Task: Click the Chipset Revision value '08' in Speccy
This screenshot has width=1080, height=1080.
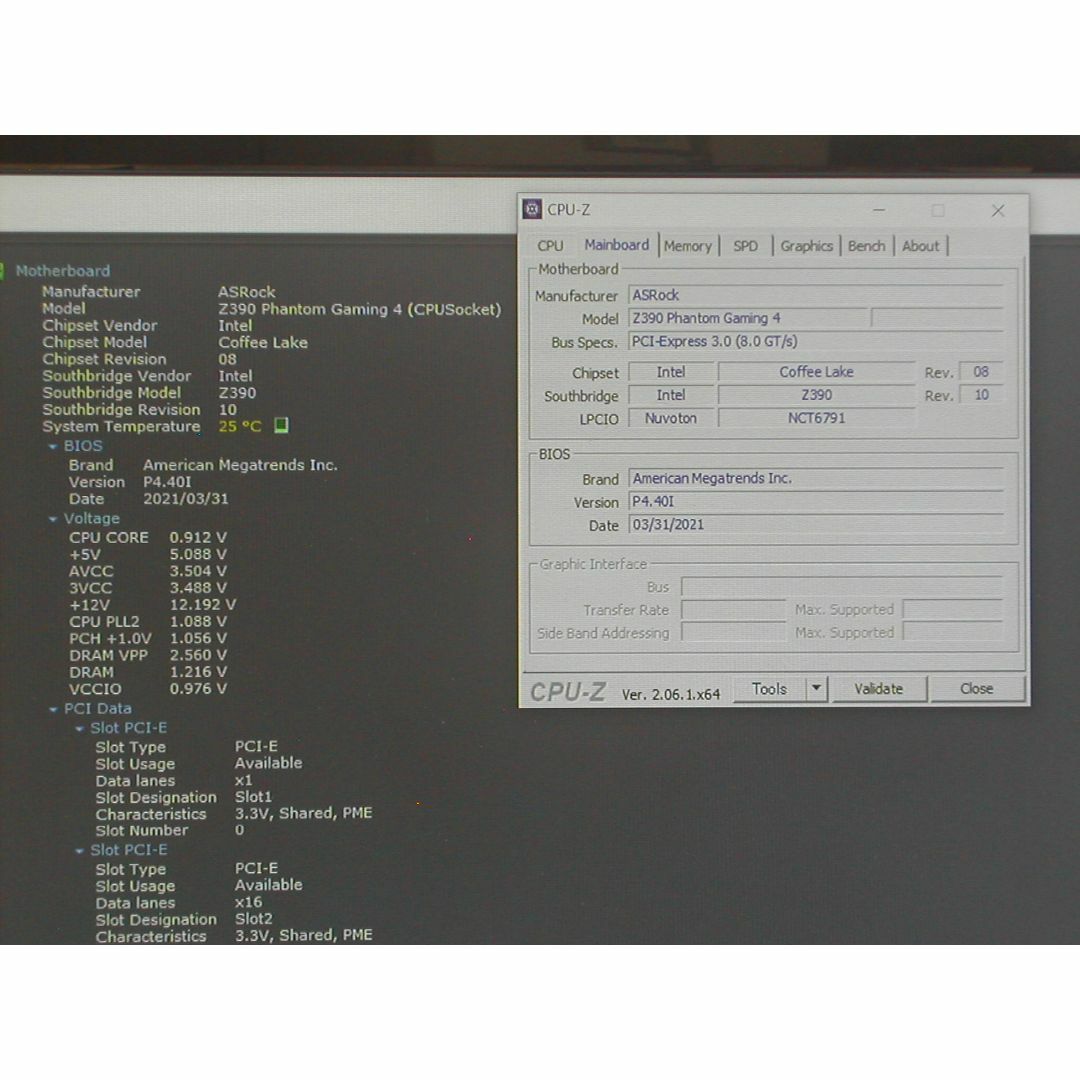Action: click(227, 359)
